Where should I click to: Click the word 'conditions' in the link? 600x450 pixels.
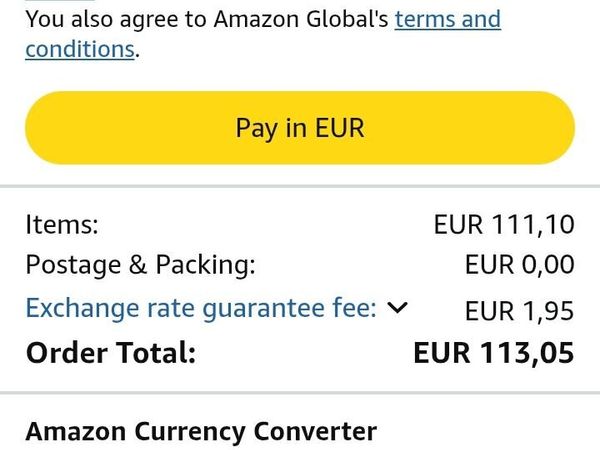click(x=79, y=49)
